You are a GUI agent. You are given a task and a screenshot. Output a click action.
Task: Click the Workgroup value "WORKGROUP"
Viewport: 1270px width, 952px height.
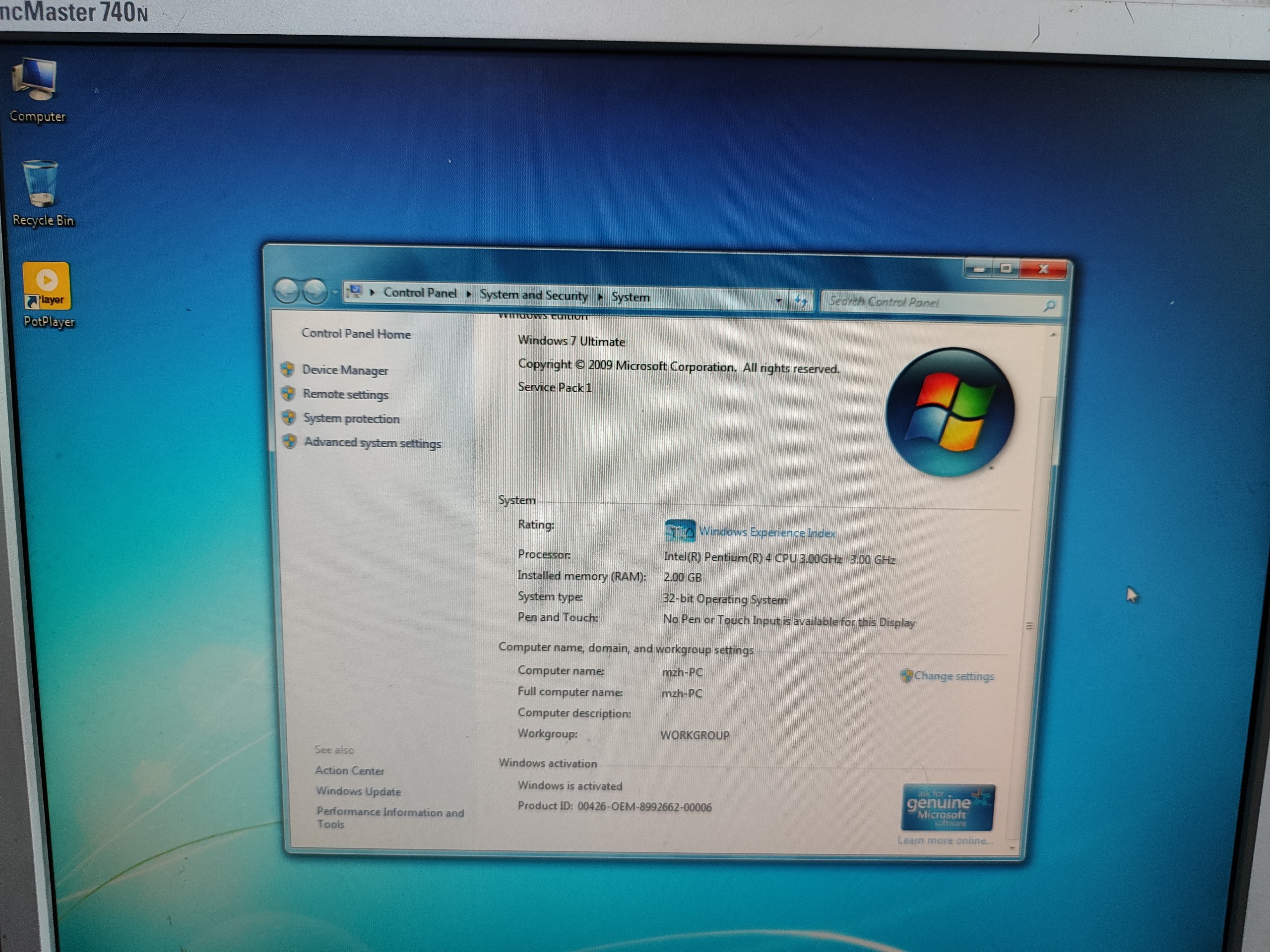695,735
